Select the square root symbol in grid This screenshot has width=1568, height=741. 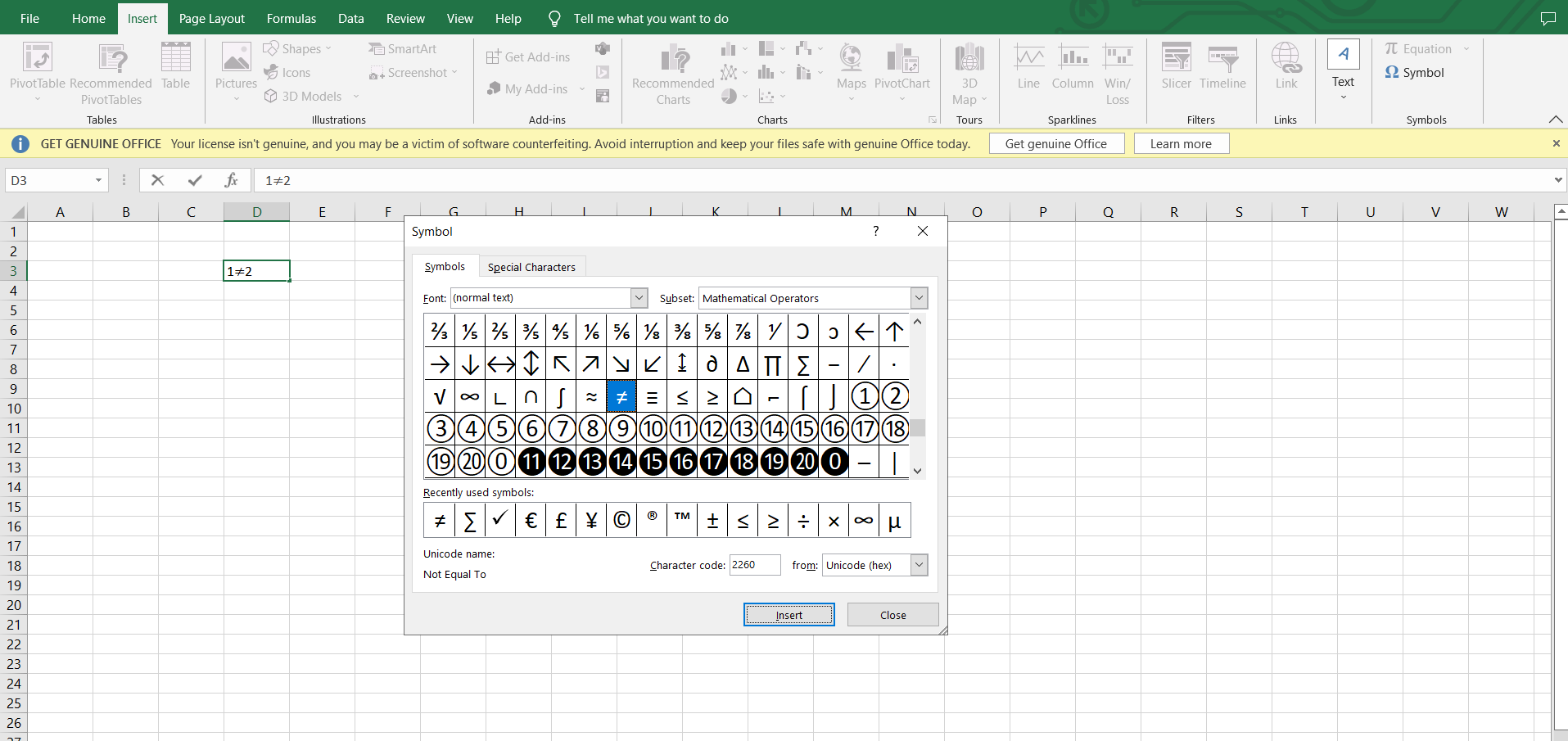point(440,397)
